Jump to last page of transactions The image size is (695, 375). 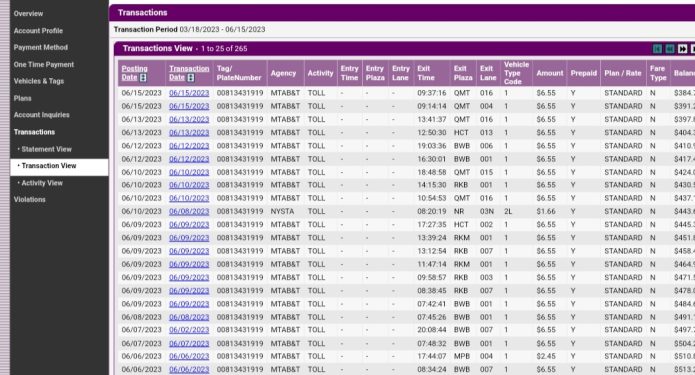coord(693,49)
